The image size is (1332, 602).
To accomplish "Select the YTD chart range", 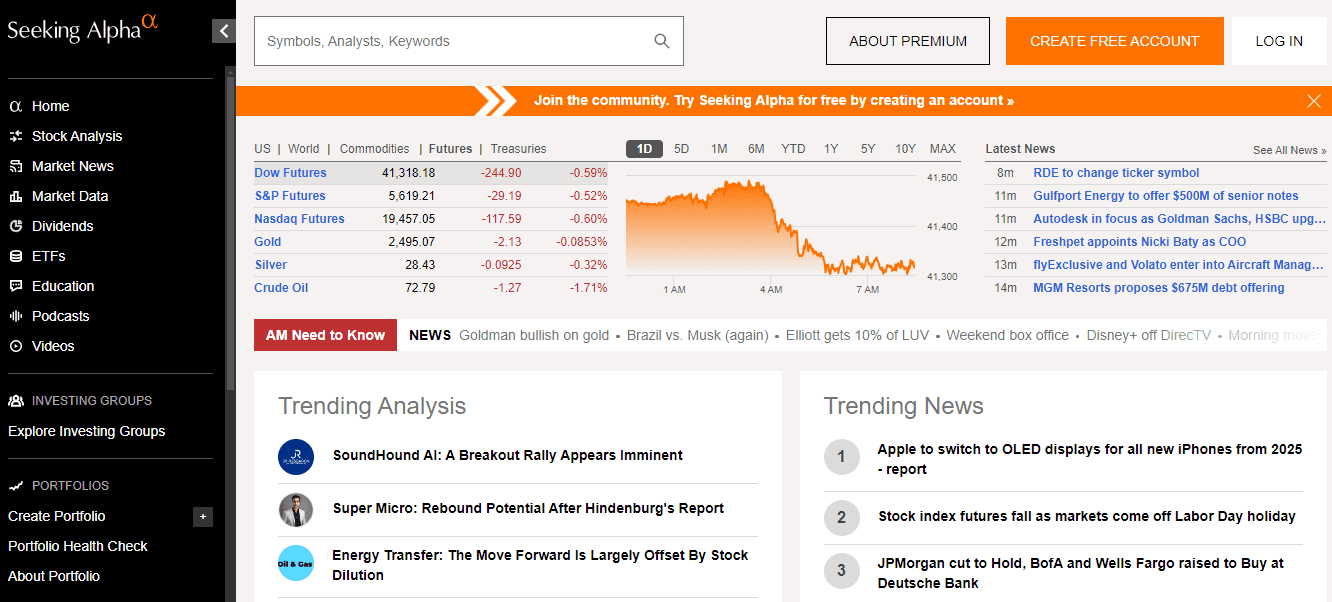I will (793, 149).
